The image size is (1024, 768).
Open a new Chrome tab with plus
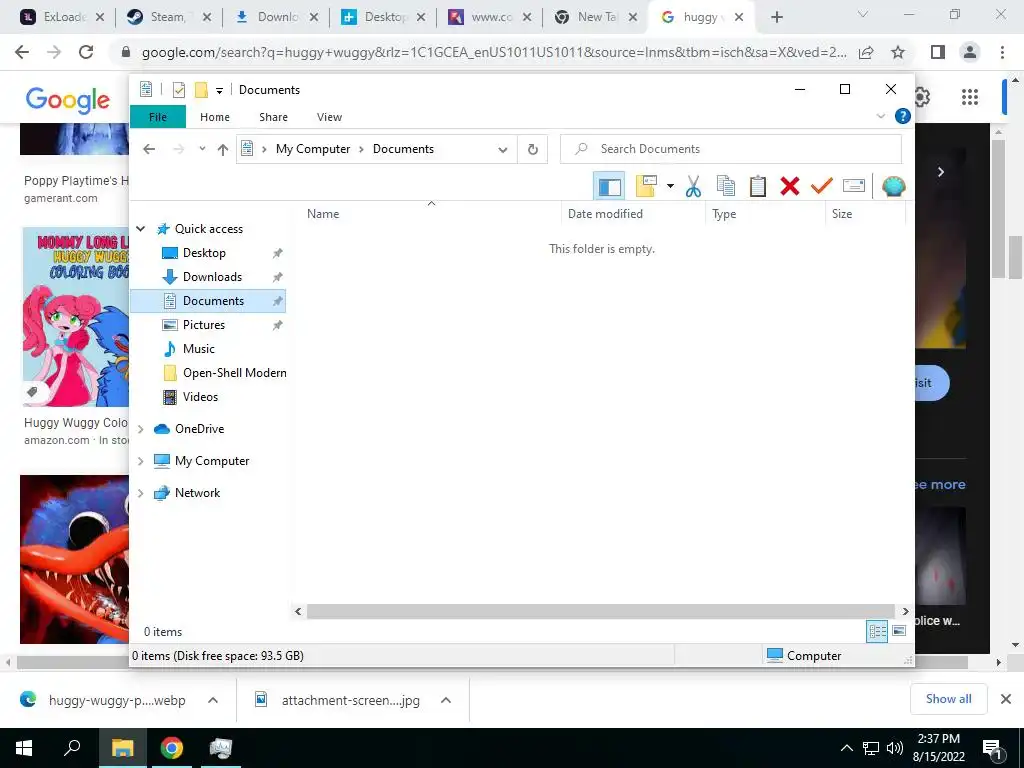(776, 18)
